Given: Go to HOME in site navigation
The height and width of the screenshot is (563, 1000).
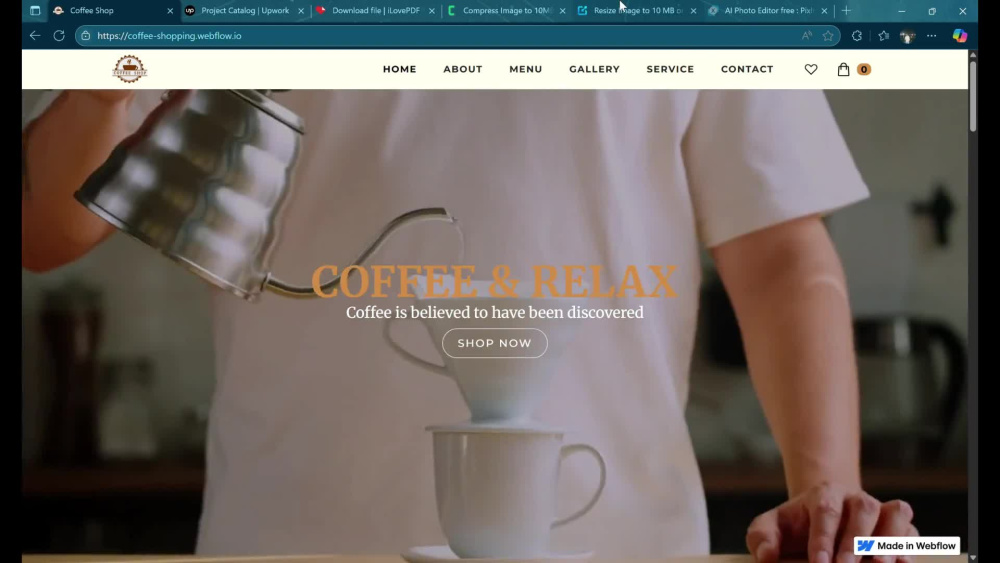Looking at the screenshot, I should 399,69.
